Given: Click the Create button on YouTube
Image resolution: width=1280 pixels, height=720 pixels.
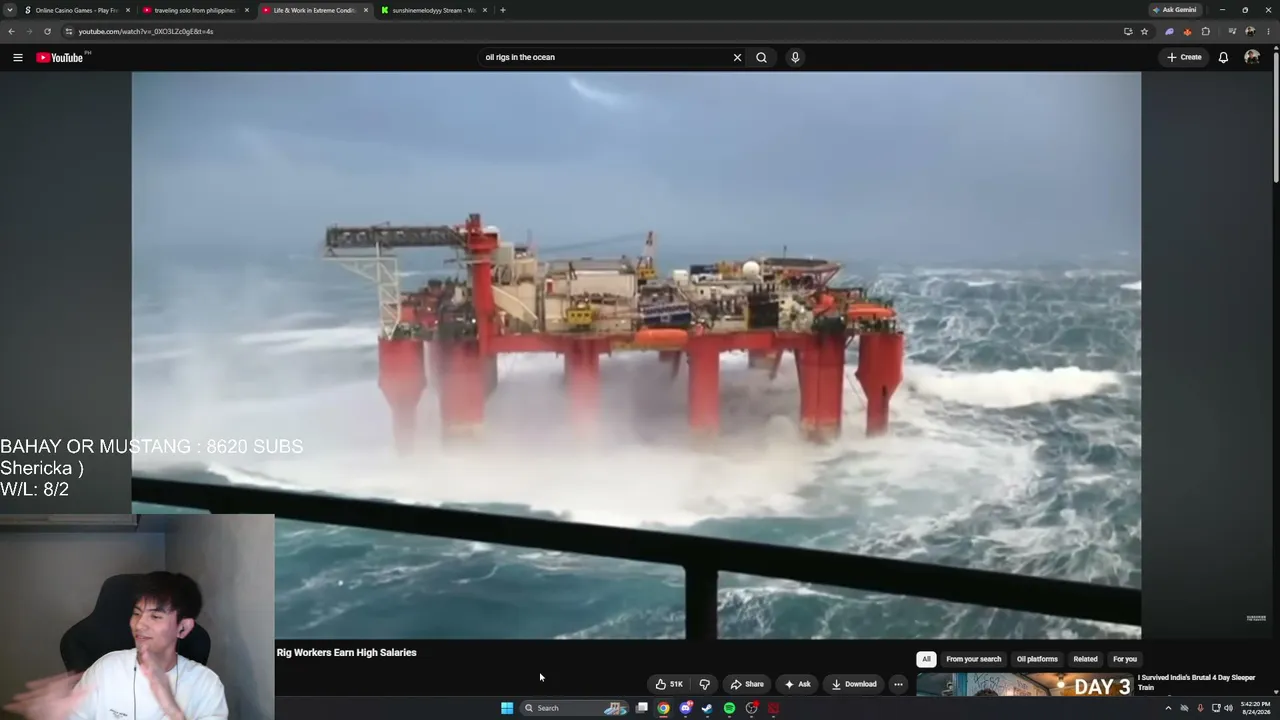Looking at the screenshot, I should 1184,57.
